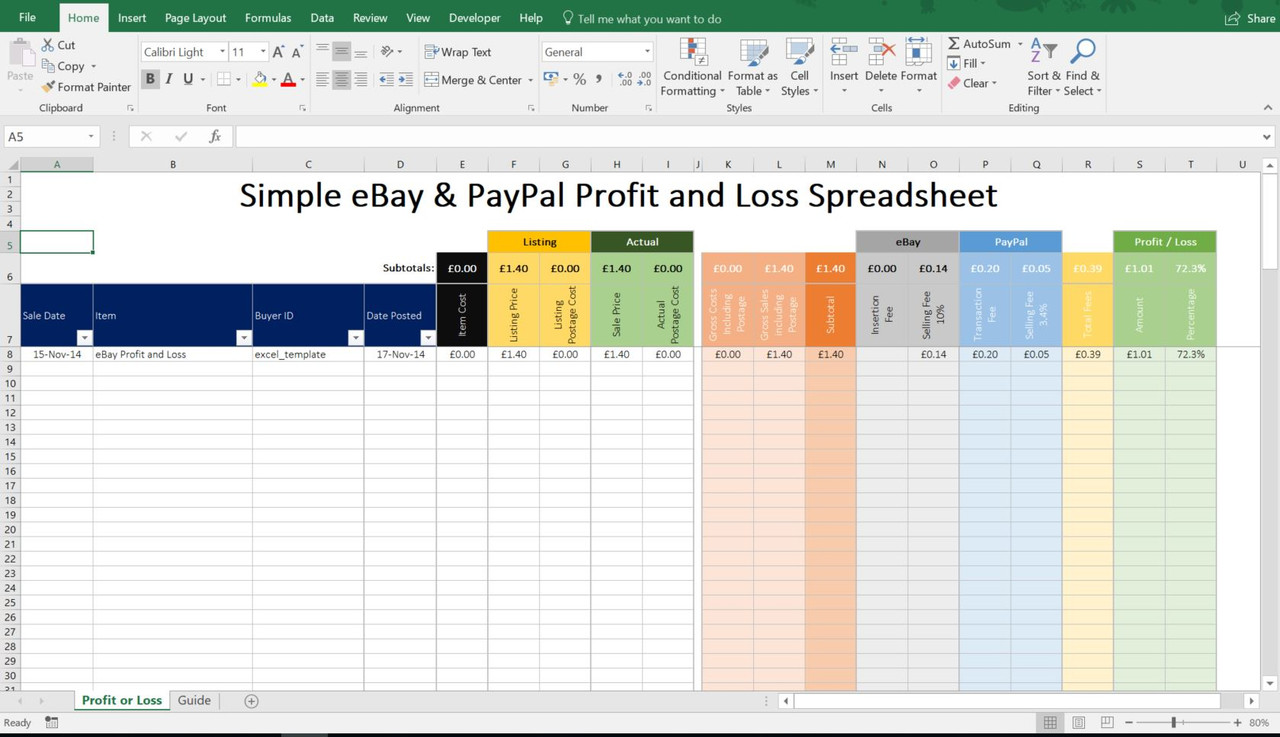The width and height of the screenshot is (1280, 737).
Task: Click the Wrap Text button
Action: [458, 52]
